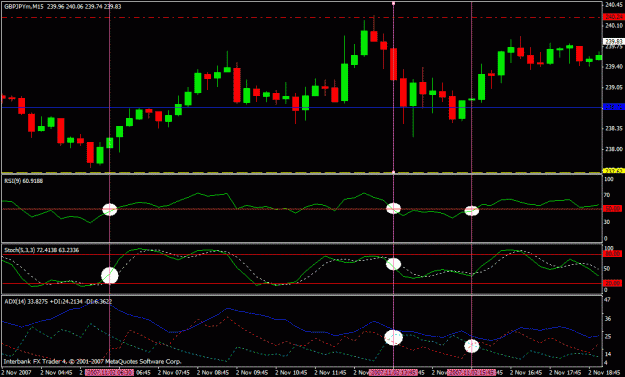The width and height of the screenshot is (625, 377).
Task: Click the 2 Nov 09:45 time axis label
Action: click(x=253, y=373)
